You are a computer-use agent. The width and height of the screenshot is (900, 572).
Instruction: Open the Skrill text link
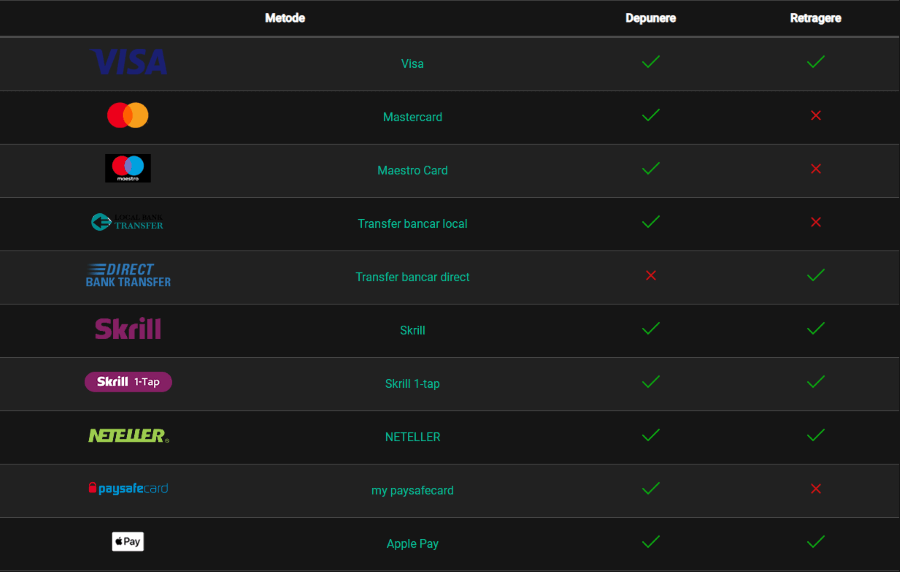click(x=413, y=330)
